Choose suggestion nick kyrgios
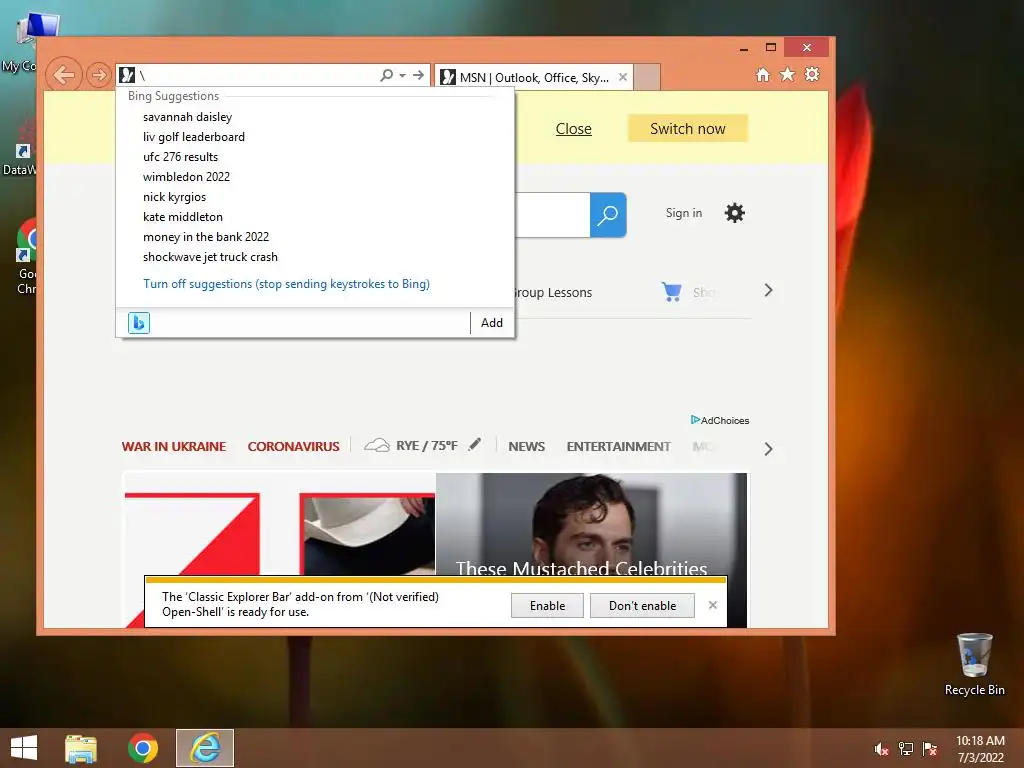The height and width of the screenshot is (768, 1024). tap(174, 197)
